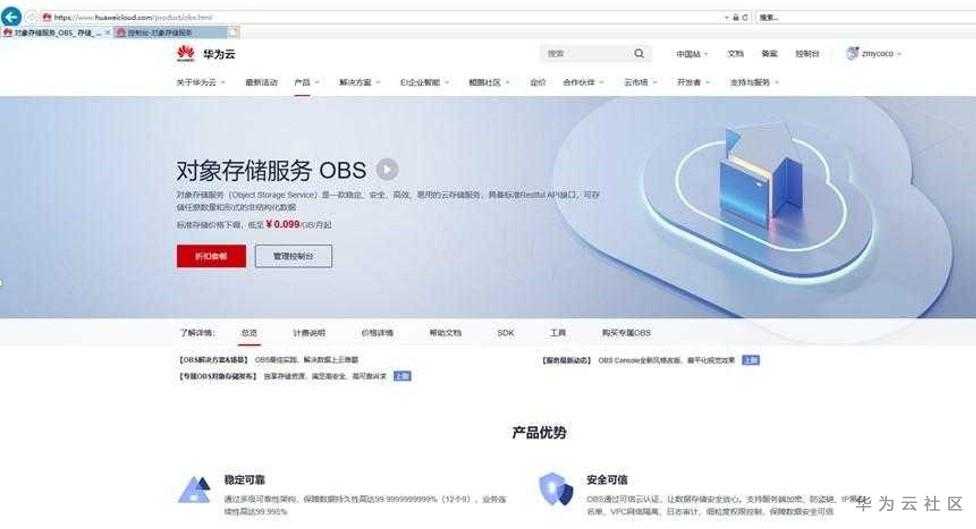The image size is (976, 529).
Task: Expand the 中国站 region dropdown
Action: (692, 54)
